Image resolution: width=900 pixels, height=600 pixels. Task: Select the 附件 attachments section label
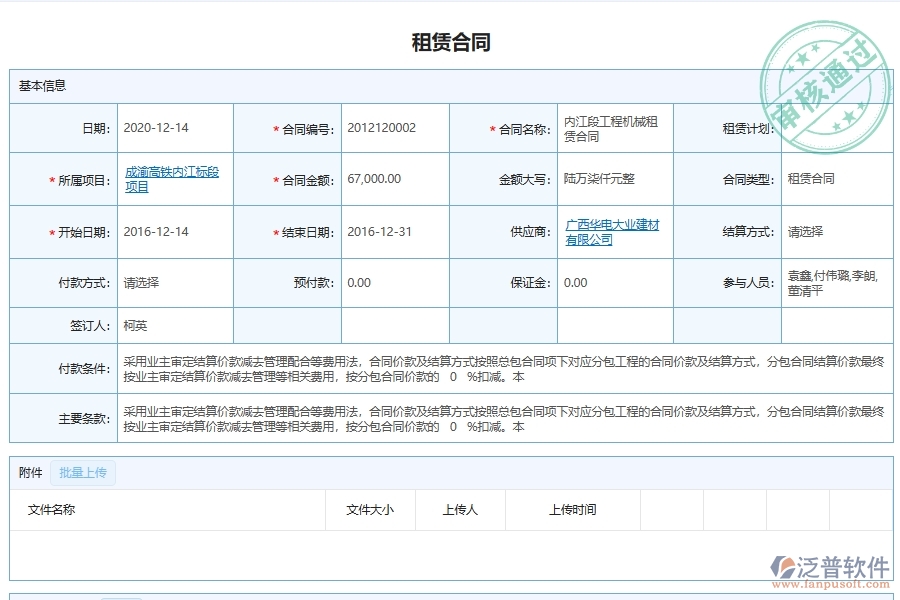[x=28, y=473]
